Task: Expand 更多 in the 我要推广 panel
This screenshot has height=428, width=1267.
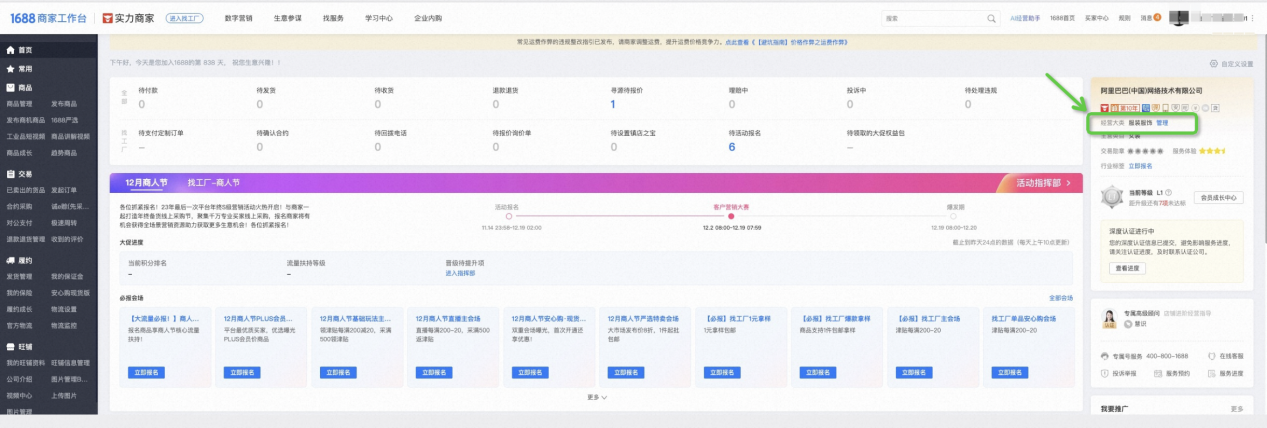Action: click(x=1237, y=409)
